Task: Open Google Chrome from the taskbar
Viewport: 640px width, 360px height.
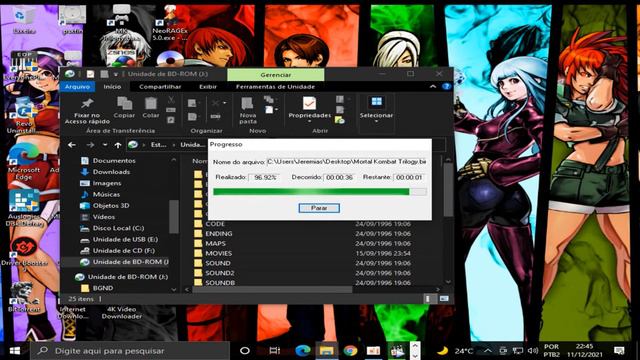Action: 350,351
